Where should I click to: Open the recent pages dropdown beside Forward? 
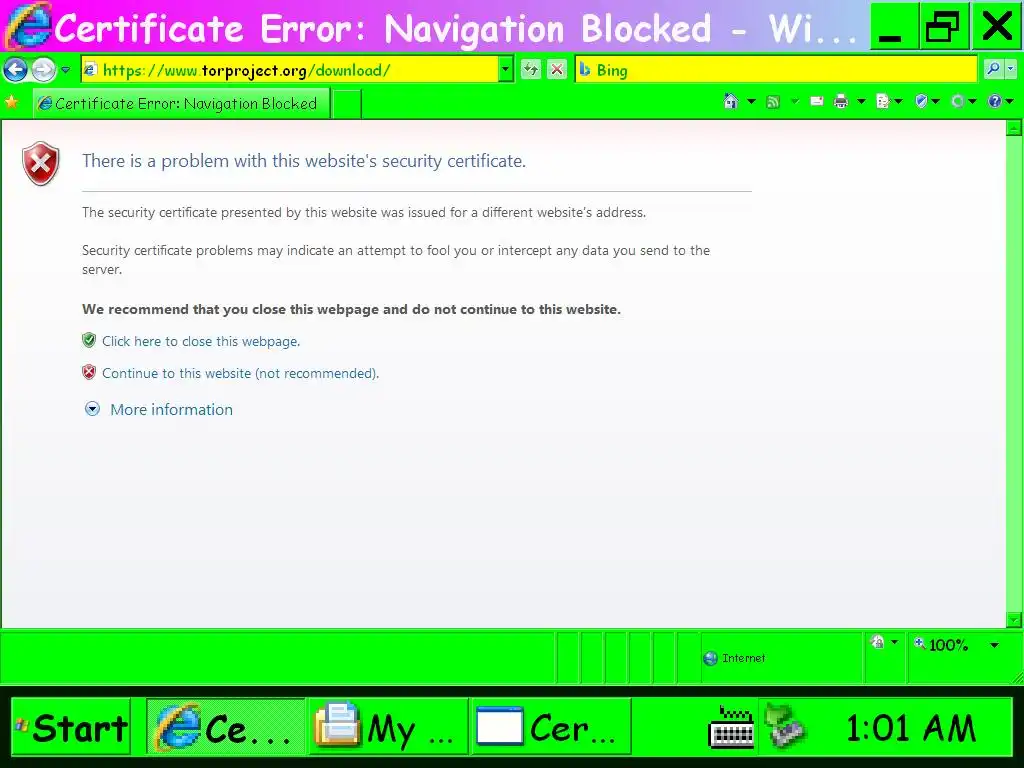click(65, 70)
